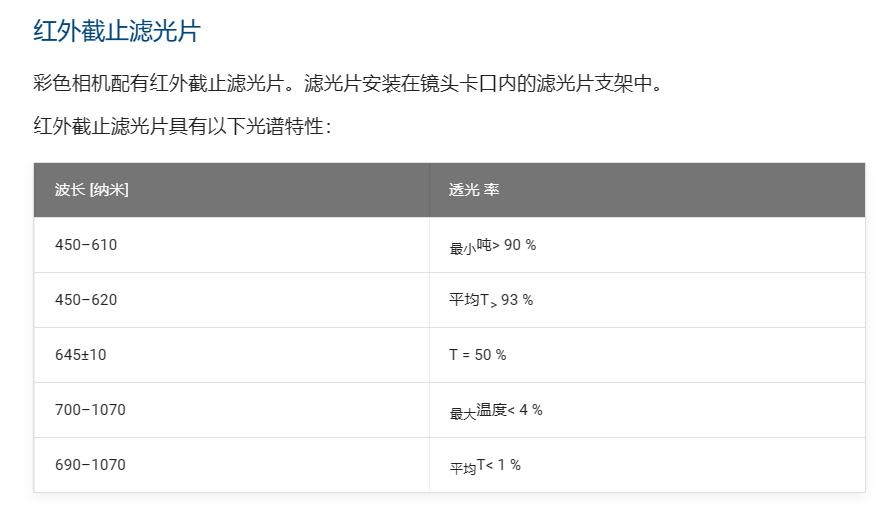This screenshot has height=513, width=895.
Task: Click the 波长 [纳米] column header
Action: coord(92,189)
